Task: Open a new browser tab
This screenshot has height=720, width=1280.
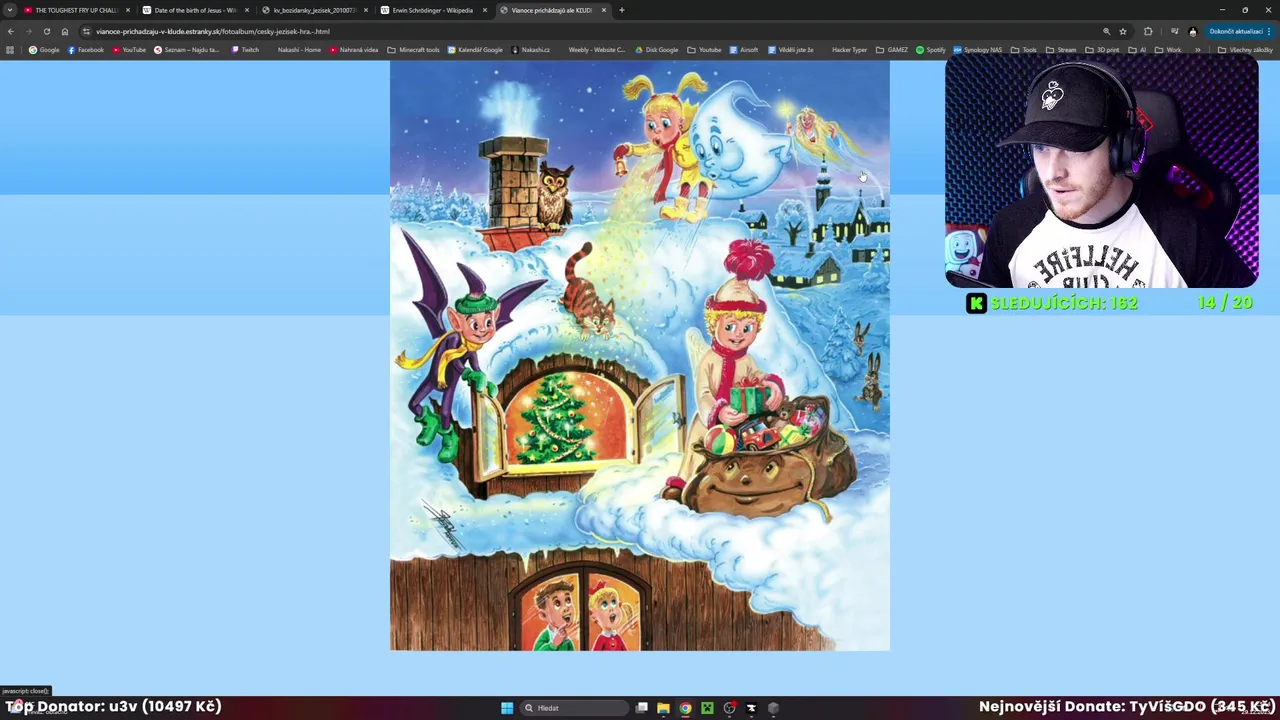Action: [x=621, y=10]
